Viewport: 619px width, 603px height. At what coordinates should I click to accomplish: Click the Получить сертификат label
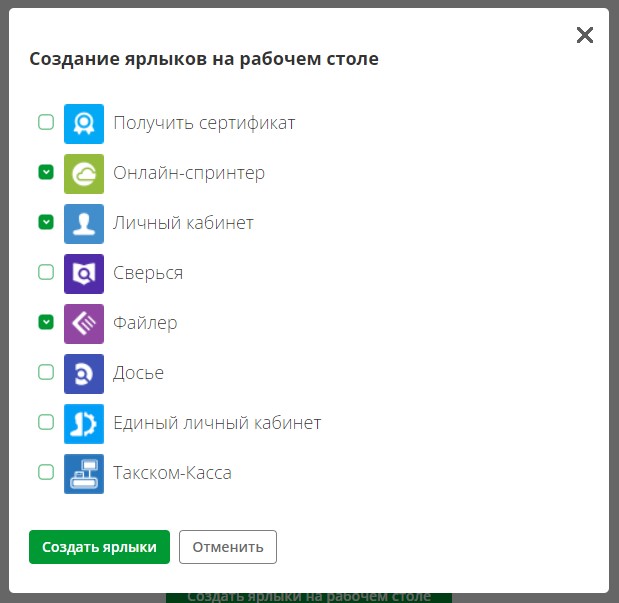[x=204, y=123]
